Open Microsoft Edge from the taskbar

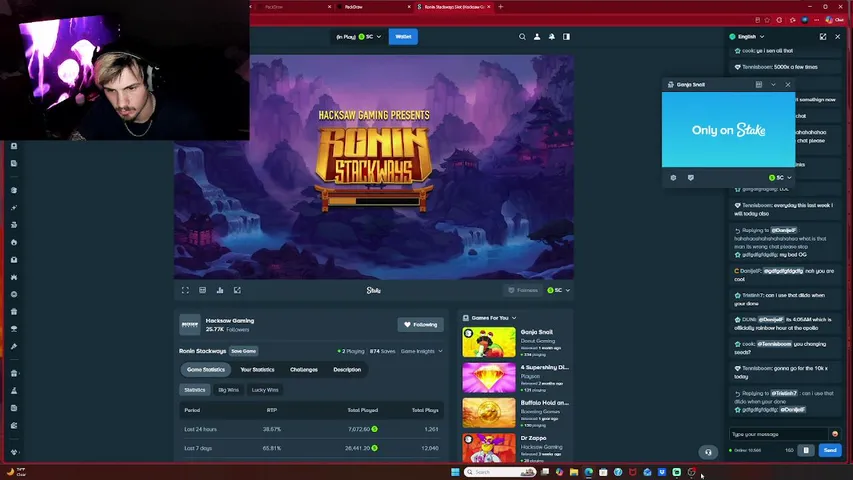[x=589, y=472]
